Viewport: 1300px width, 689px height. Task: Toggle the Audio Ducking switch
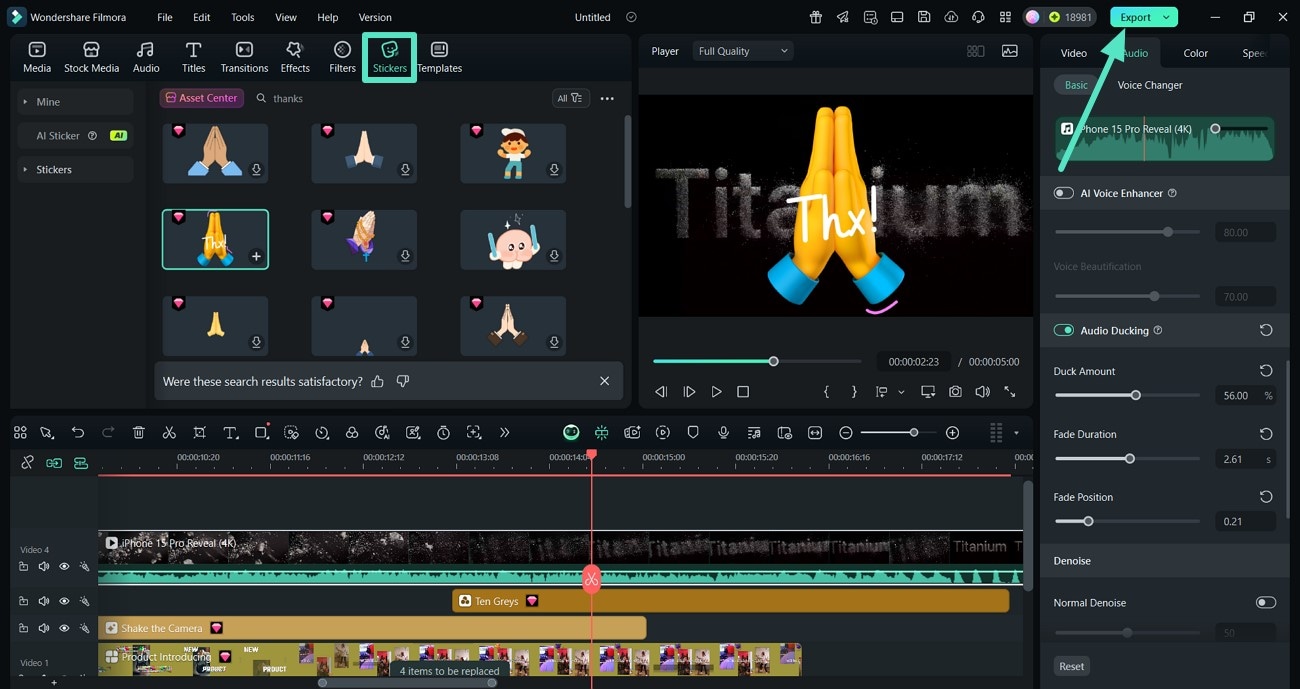pos(1064,330)
